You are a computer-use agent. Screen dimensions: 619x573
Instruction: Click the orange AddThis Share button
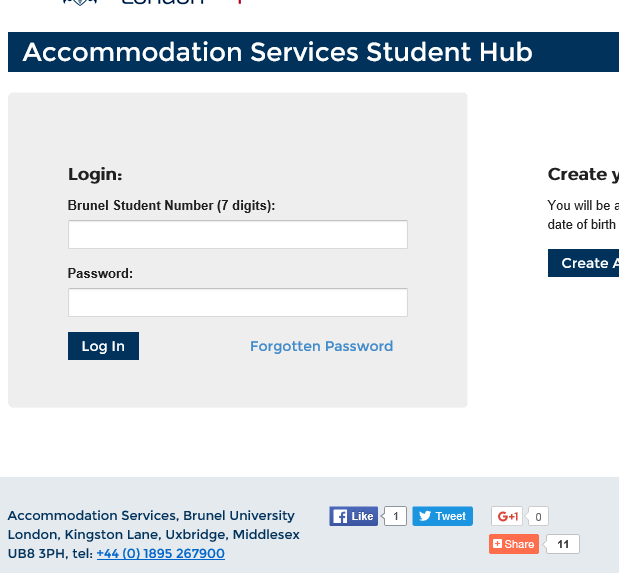point(513,544)
